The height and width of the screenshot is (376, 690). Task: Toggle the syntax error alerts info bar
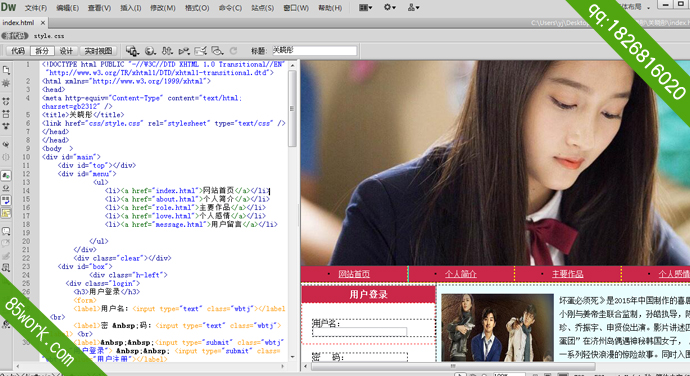click(6, 214)
